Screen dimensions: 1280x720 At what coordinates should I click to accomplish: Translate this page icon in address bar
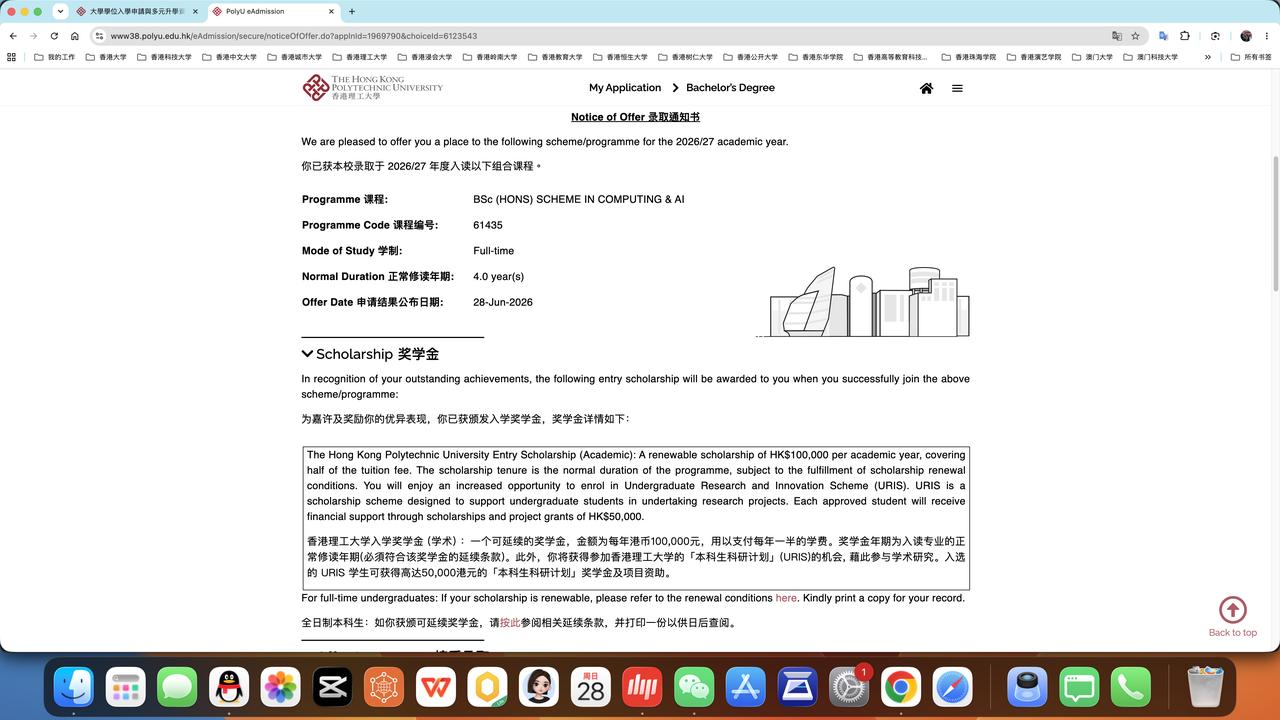point(1117,36)
